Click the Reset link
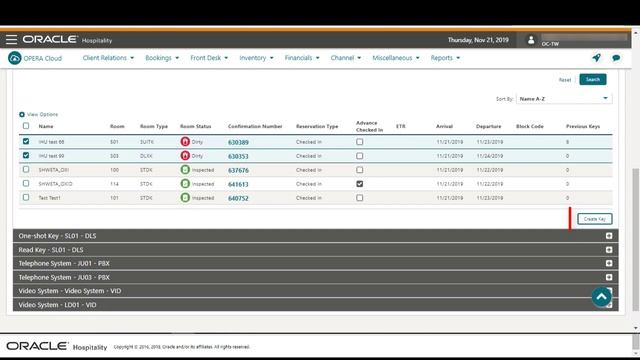Image resolution: width=640 pixels, height=360 pixels. pos(565,80)
